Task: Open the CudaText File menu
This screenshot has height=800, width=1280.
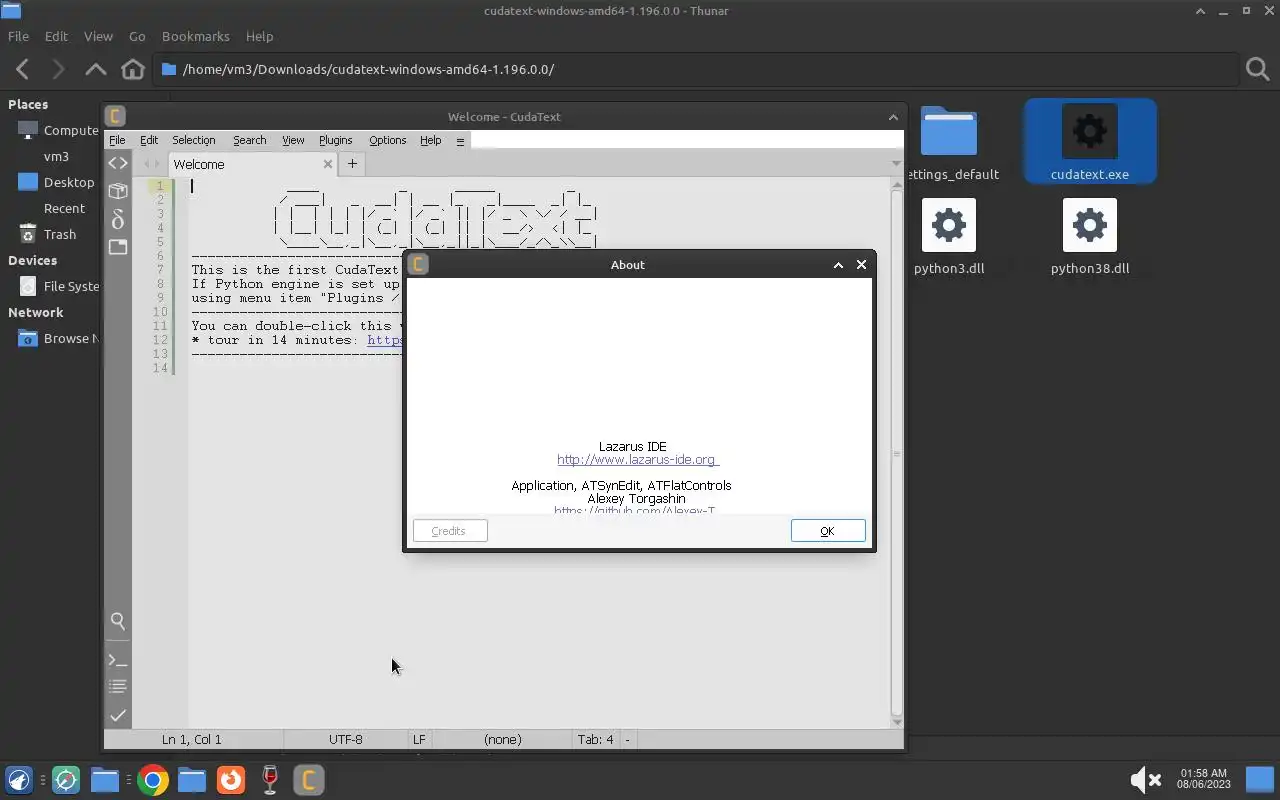Action: coord(117,140)
